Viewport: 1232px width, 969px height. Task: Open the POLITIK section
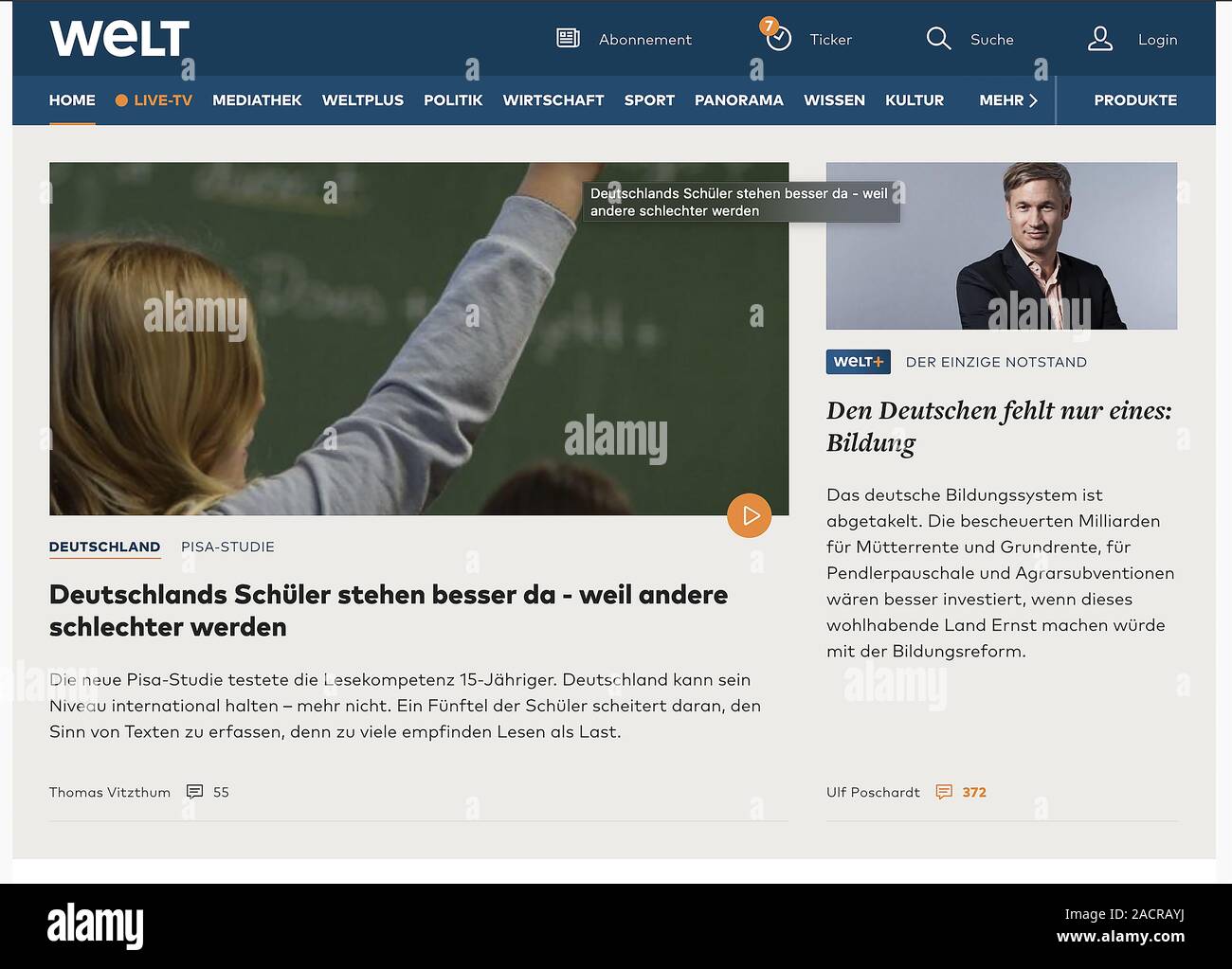coord(453,100)
